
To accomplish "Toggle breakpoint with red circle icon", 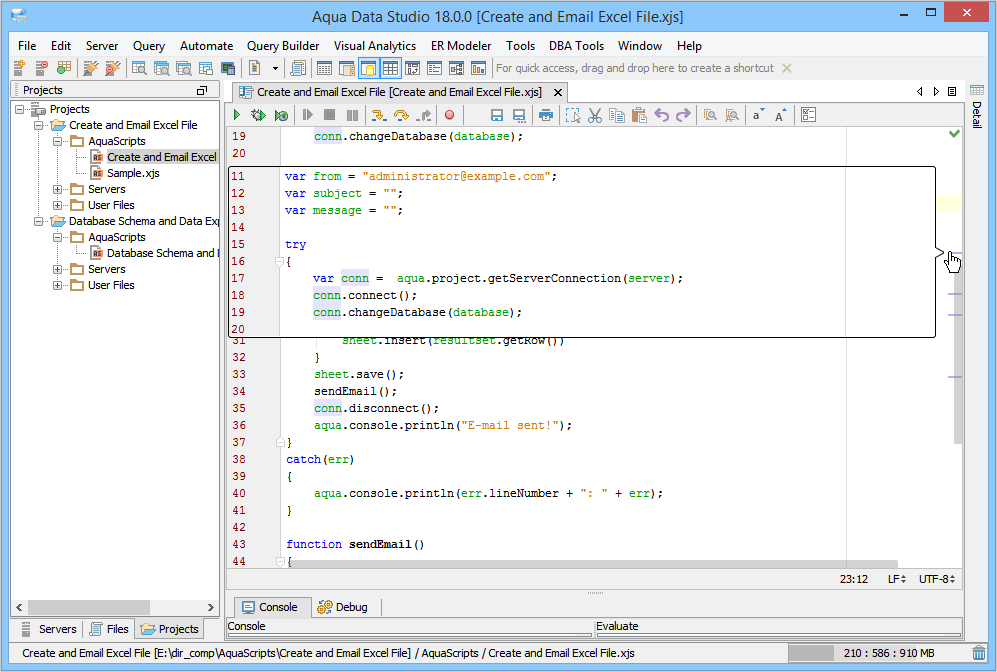I will (x=450, y=115).
